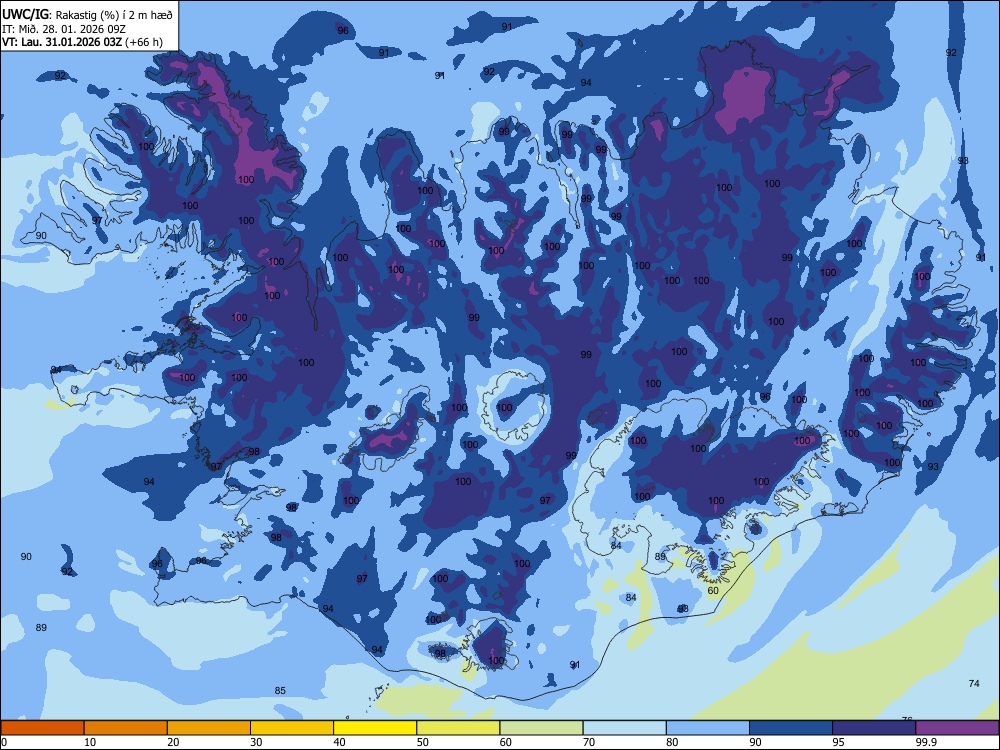
Task: Select the 30–40 amber legend block
Action: pos(292,728)
